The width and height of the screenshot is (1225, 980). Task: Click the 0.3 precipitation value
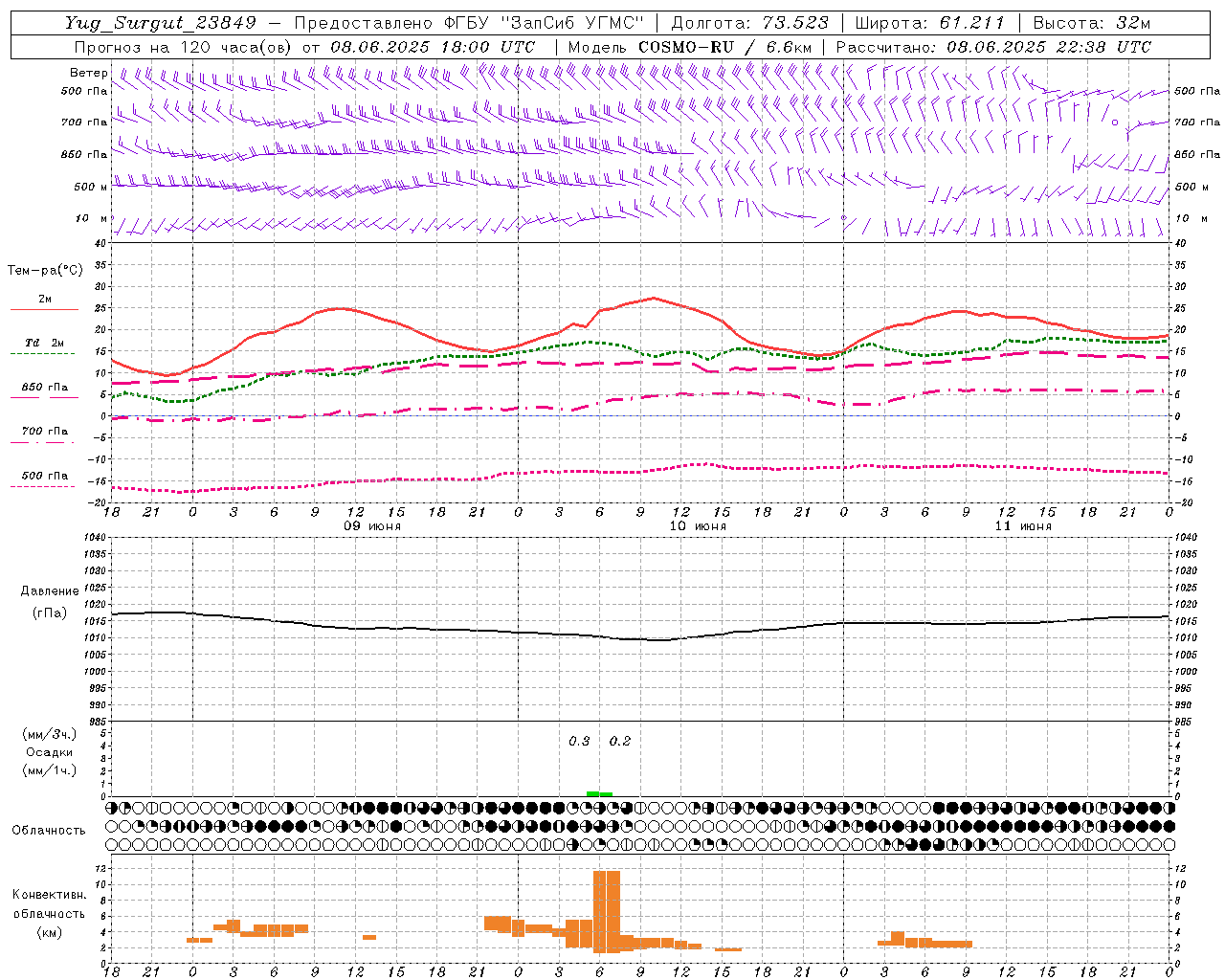pos(579,742)
